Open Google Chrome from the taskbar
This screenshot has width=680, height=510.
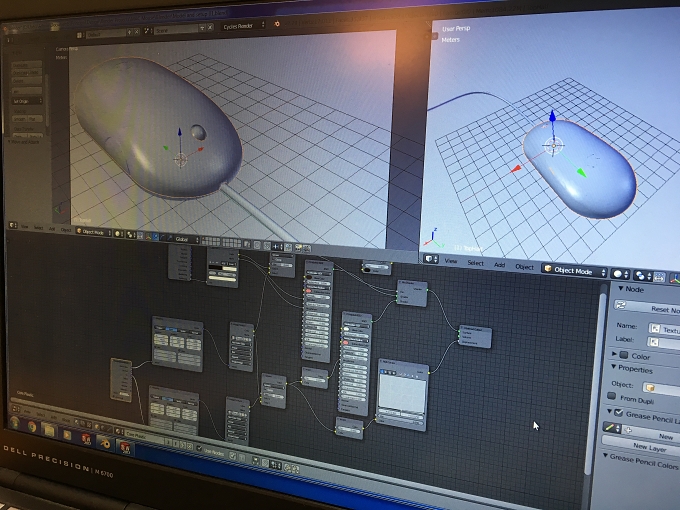click(32, 427)
